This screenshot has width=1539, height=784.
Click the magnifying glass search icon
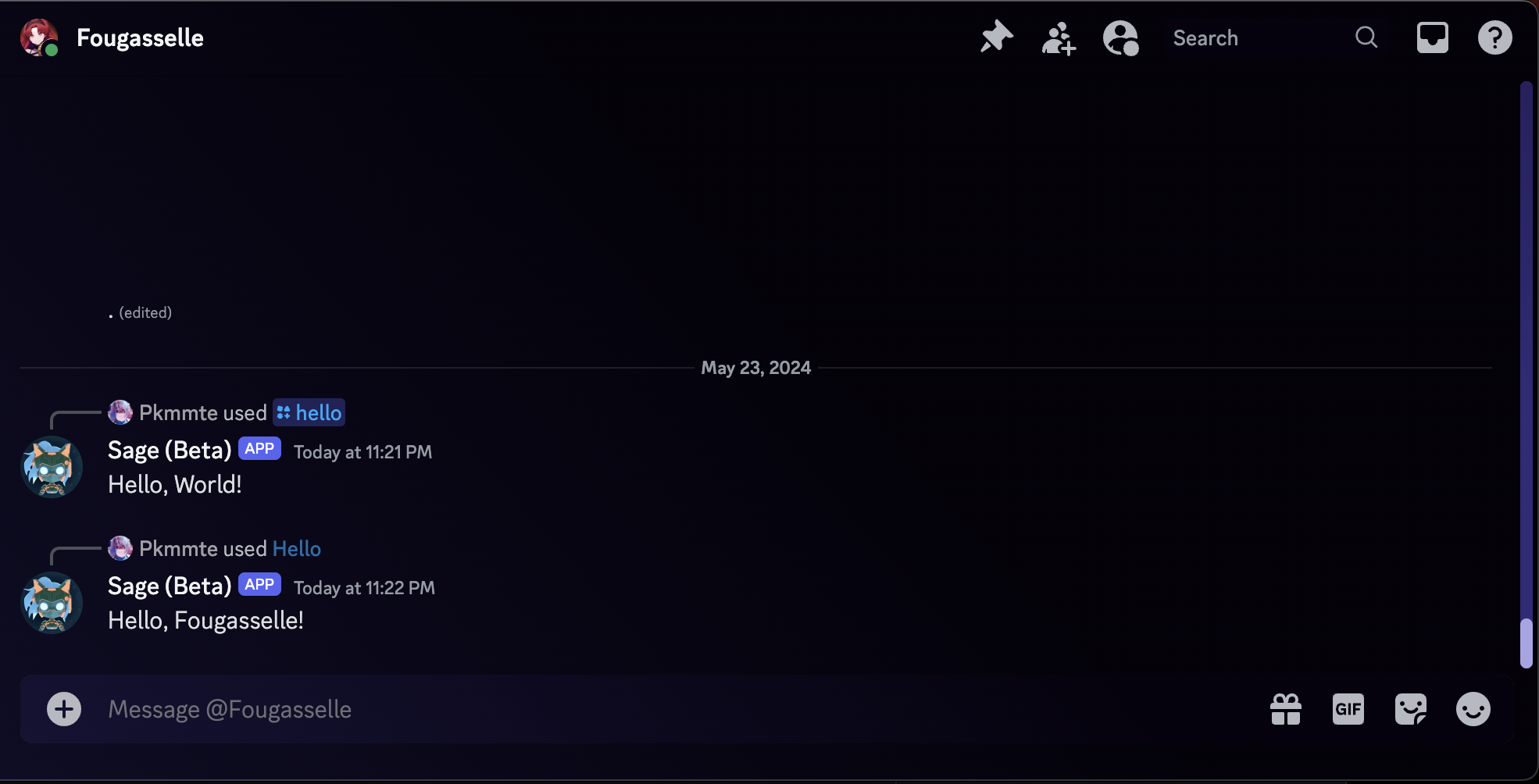pos(1366,37)
